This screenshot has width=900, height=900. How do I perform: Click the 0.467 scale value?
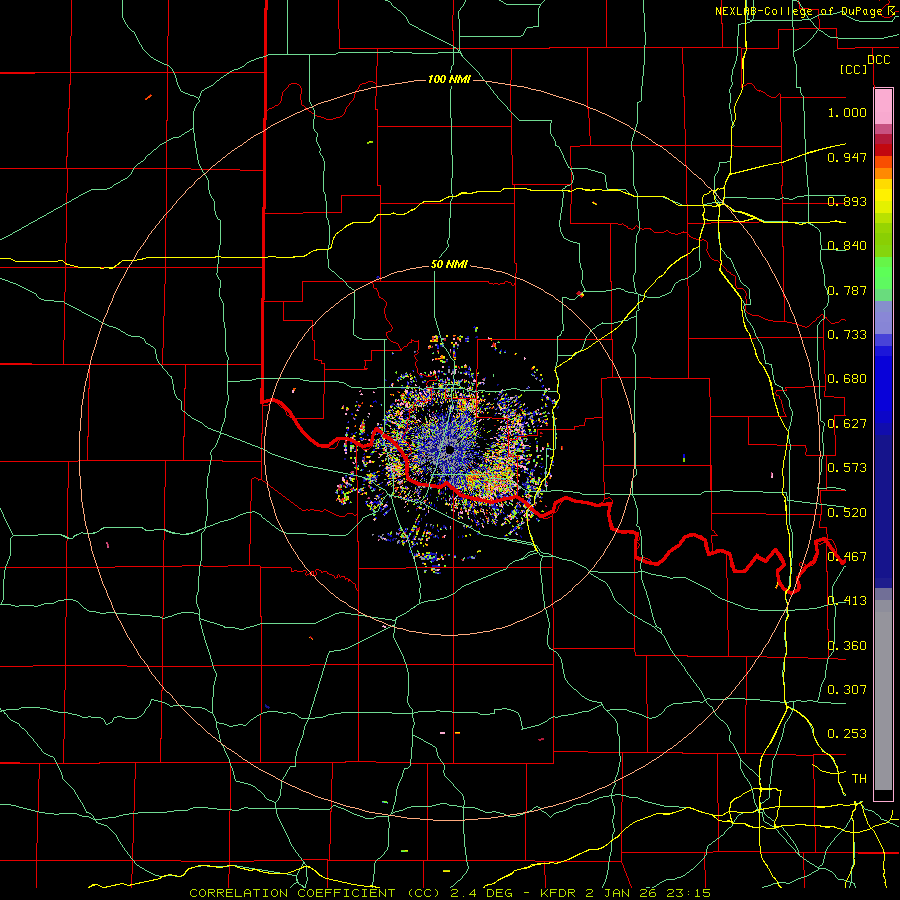(x=847, y=557)
